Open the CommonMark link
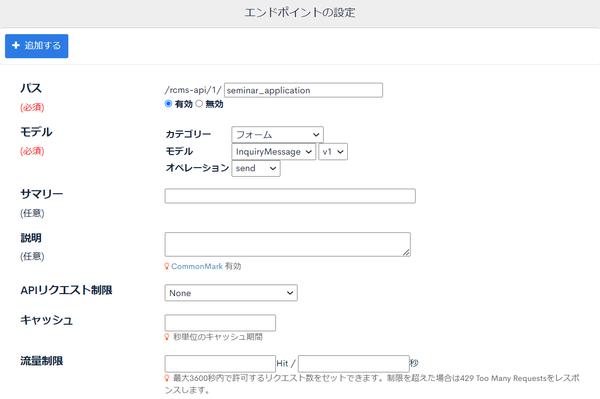 197,266
